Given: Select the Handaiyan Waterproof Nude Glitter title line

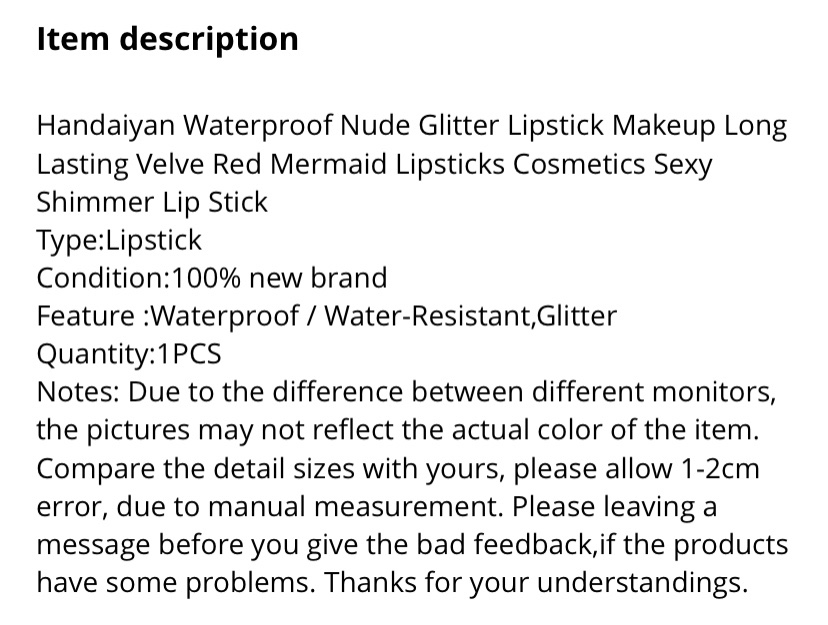Looking at the screenshot, I should (x=412, y=127).
